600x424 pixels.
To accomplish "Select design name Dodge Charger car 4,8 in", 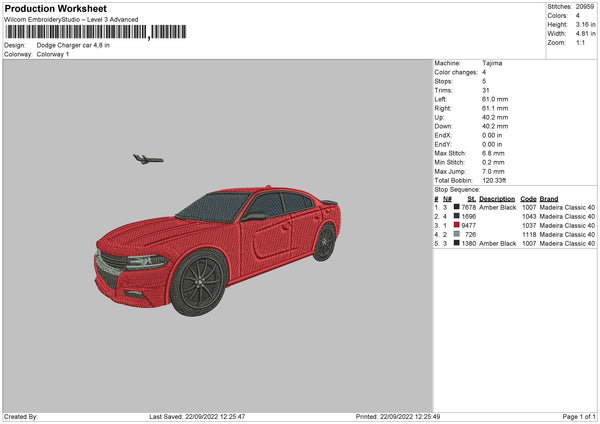I will click(73, 45).
